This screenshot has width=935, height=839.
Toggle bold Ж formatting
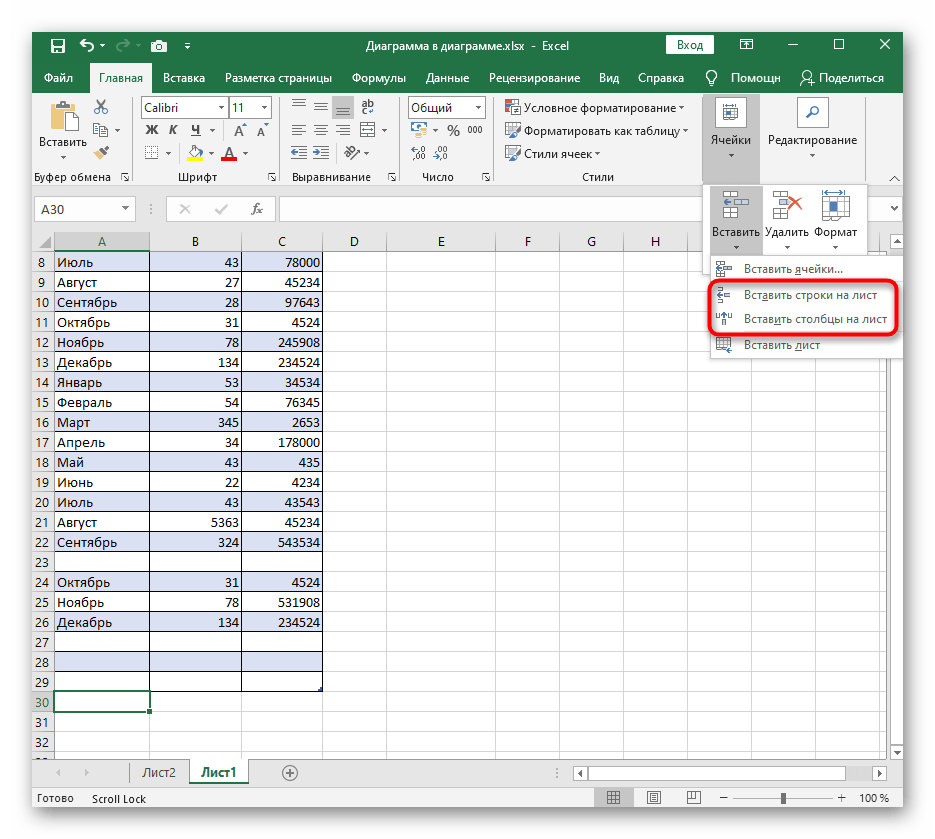click(152, 130)
